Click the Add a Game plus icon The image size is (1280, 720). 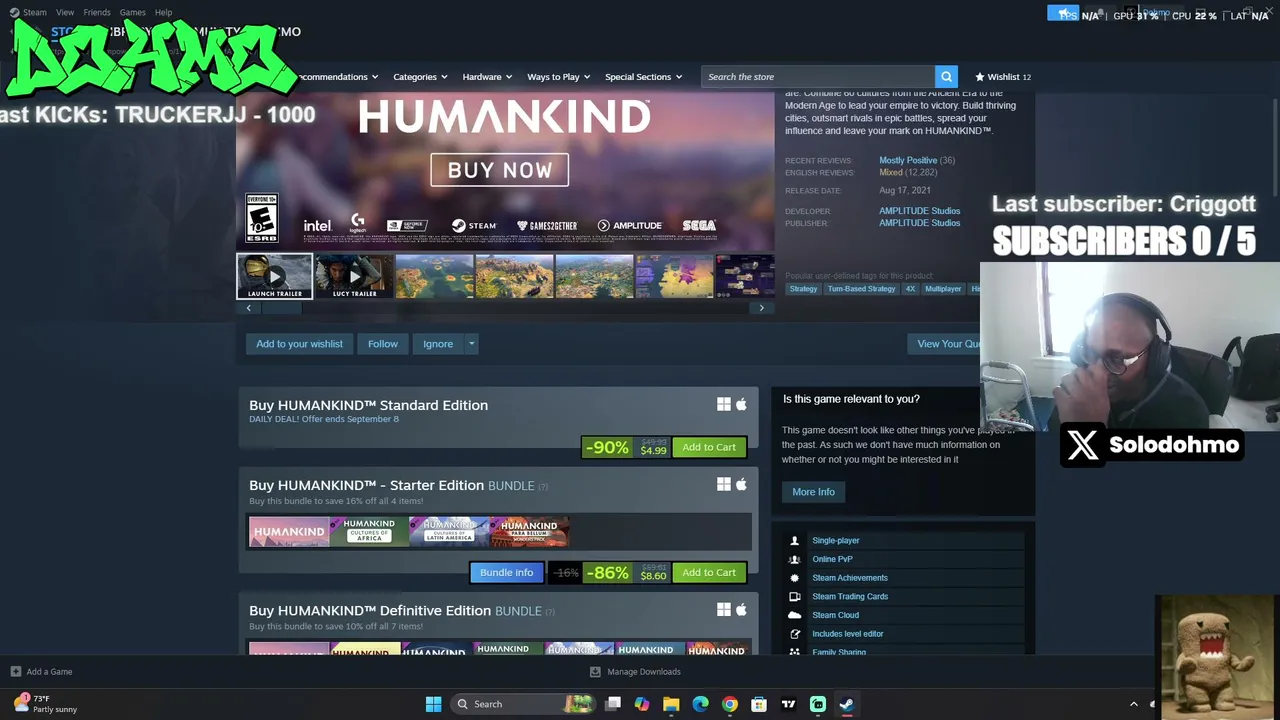point(15,672)
